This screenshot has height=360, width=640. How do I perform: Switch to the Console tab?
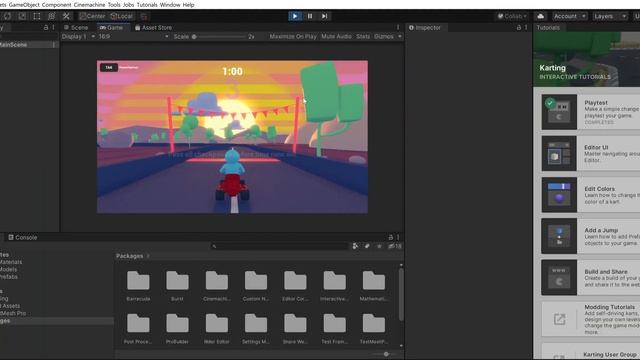[23, 237]
